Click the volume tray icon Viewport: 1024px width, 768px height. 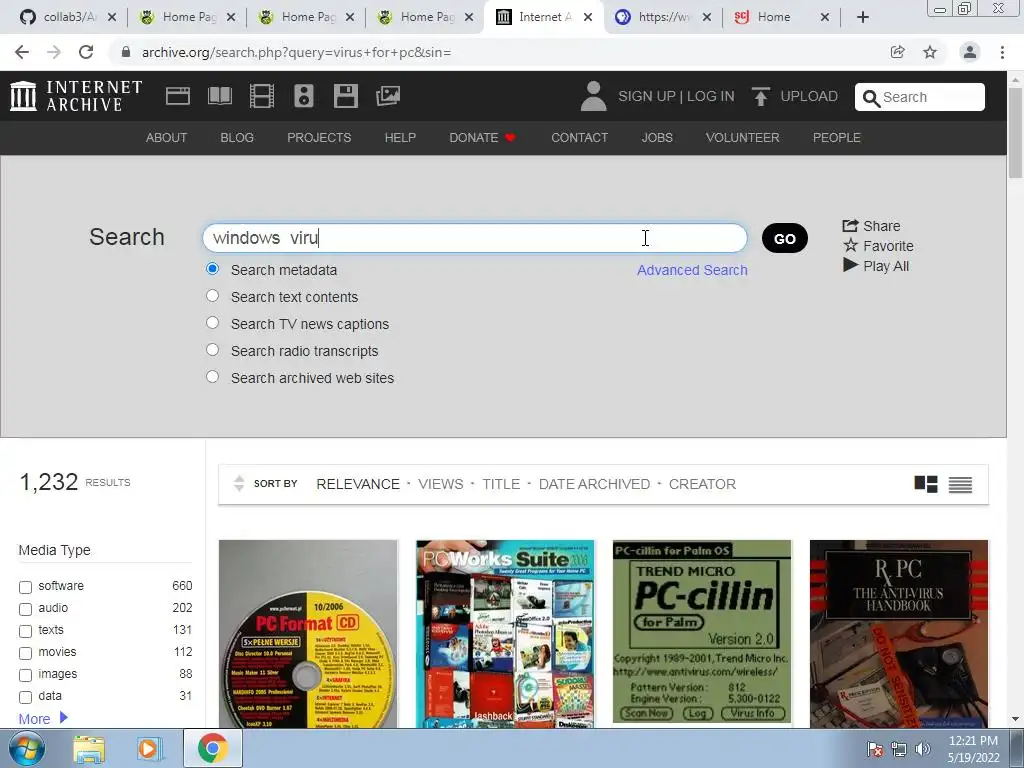click(x=923, y=748)
